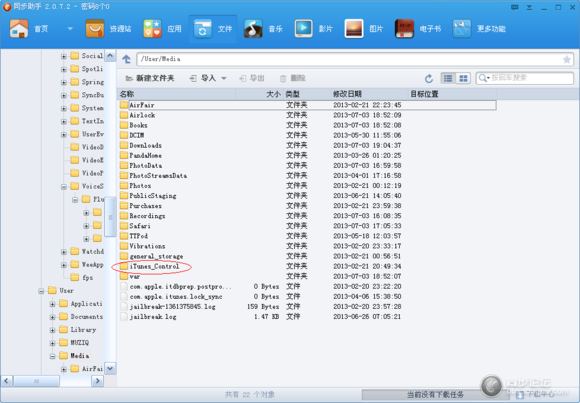Open the 资源站 shopping bag icon
This screenshot has width=580, height=403.
pyautogui.click(x=95, y=28)
